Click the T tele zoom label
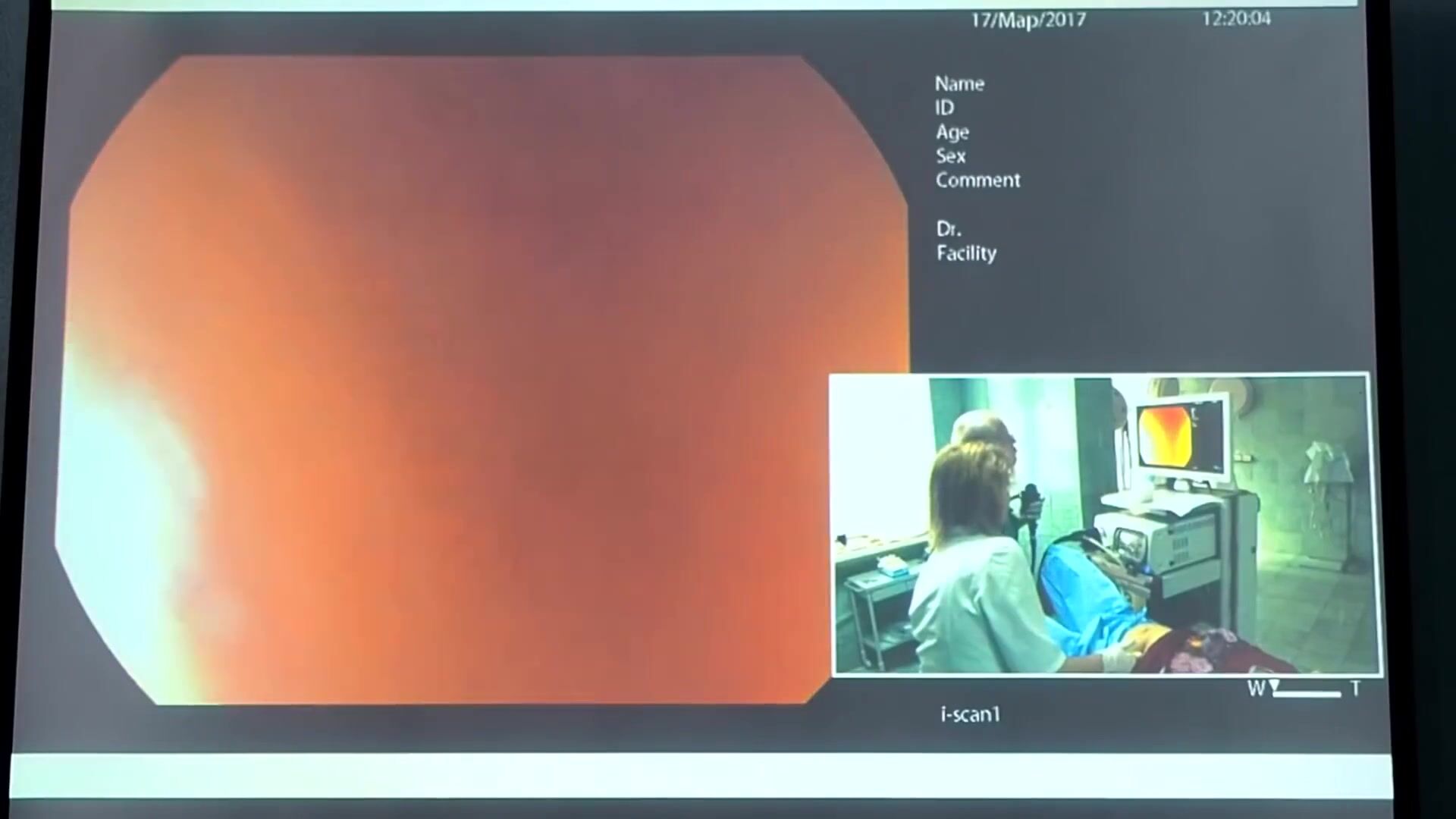Screen dimensions: 1456x819 [1354, 689]
